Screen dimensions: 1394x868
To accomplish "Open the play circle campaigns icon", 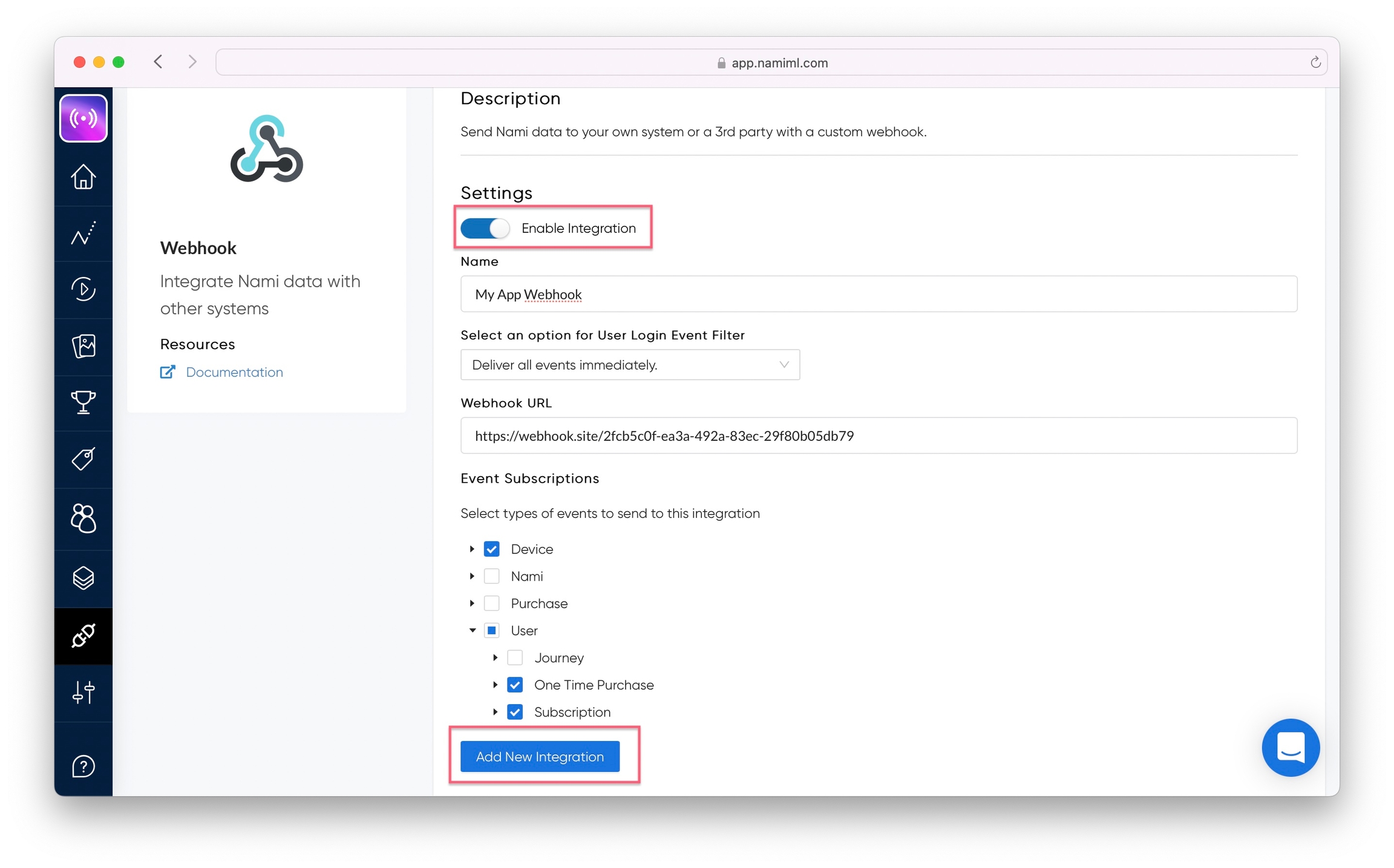I will [83, 289].
